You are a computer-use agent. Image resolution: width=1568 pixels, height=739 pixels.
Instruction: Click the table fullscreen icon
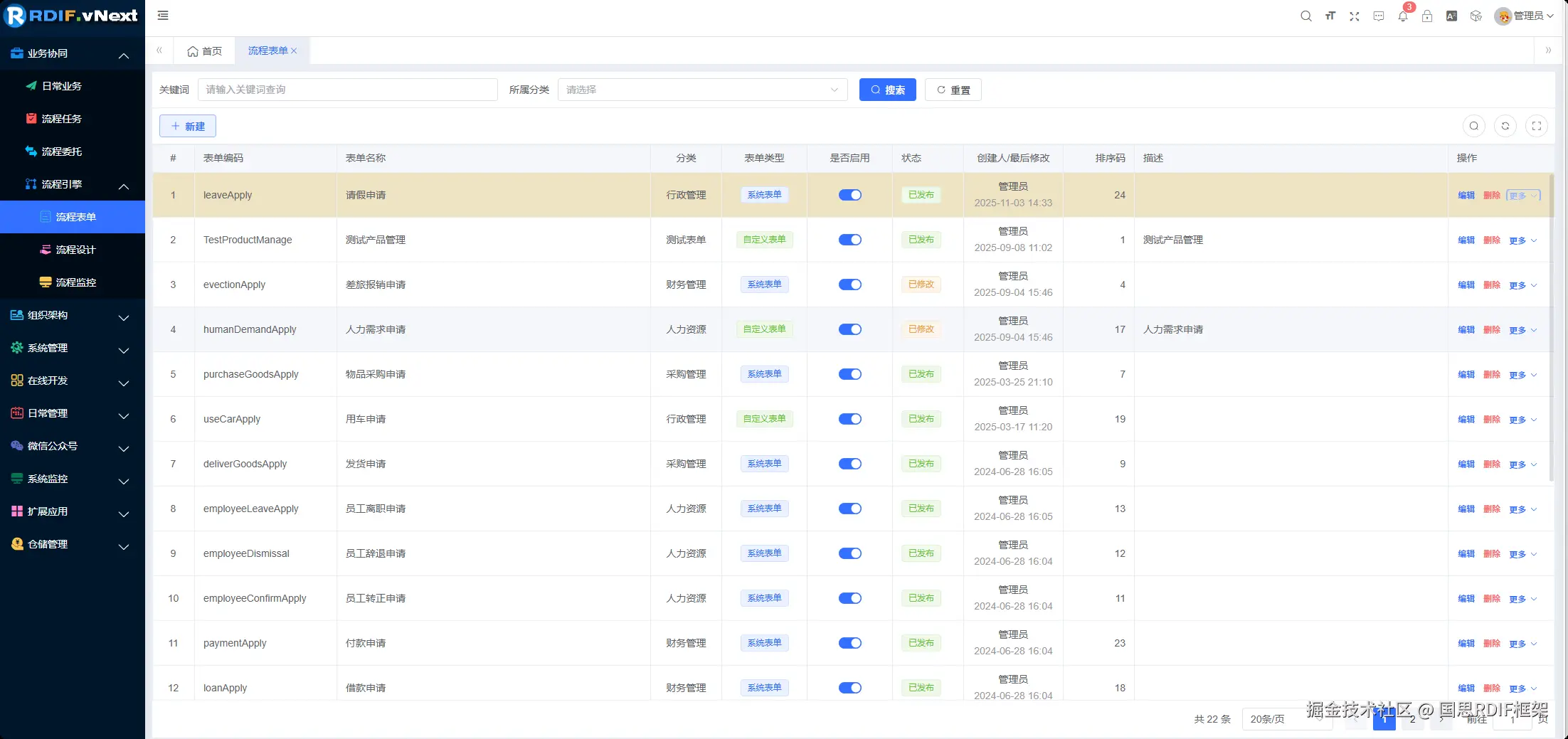coord(1536,126)
